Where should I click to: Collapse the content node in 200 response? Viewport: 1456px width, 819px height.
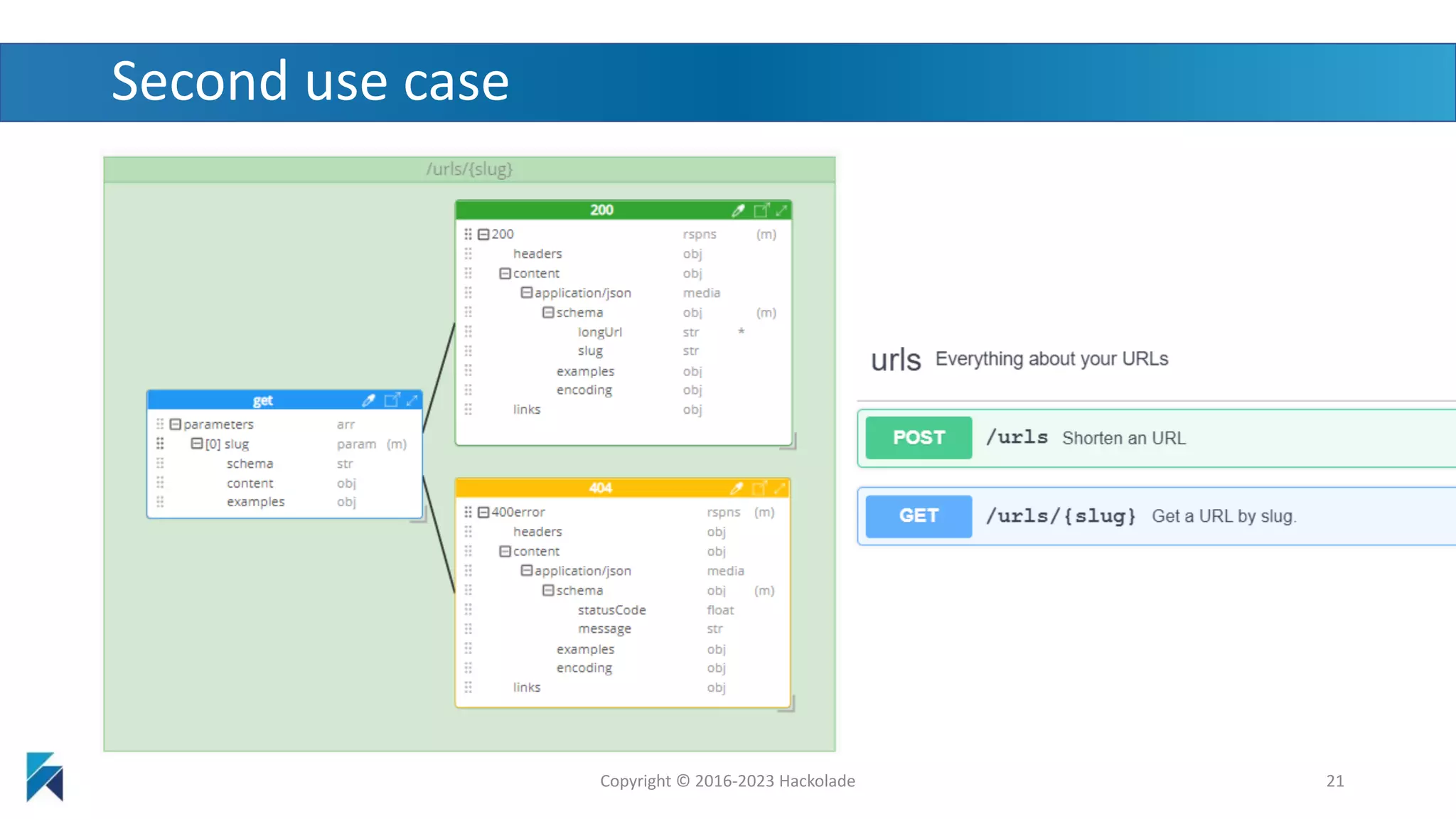click(x=505, y=274)
